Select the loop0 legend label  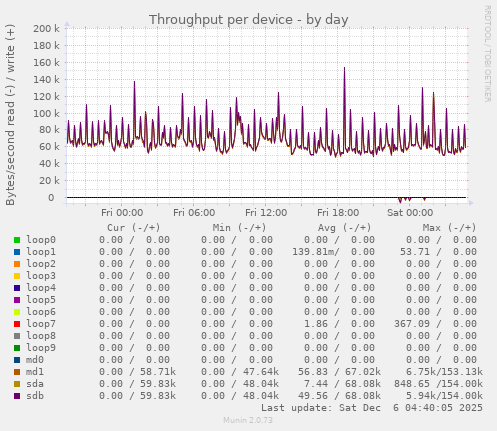point(41,240)
